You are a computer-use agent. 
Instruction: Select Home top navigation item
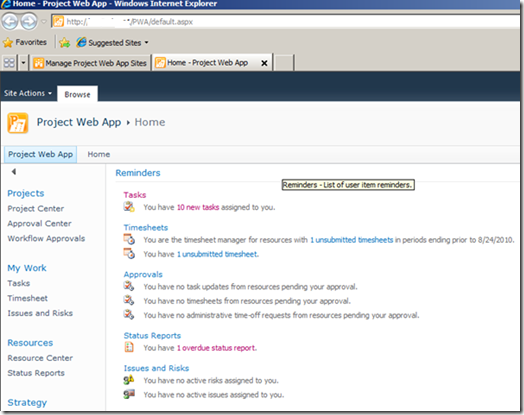click(x=99, y=154)
